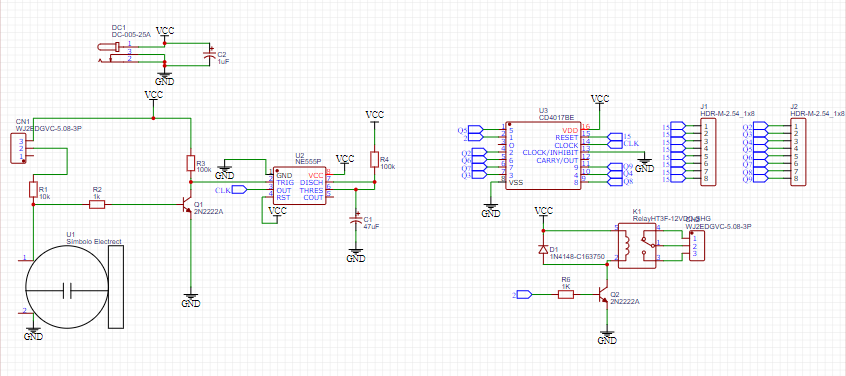
Task: Click the 1K value under R6
Action: [x=566, y=286]
